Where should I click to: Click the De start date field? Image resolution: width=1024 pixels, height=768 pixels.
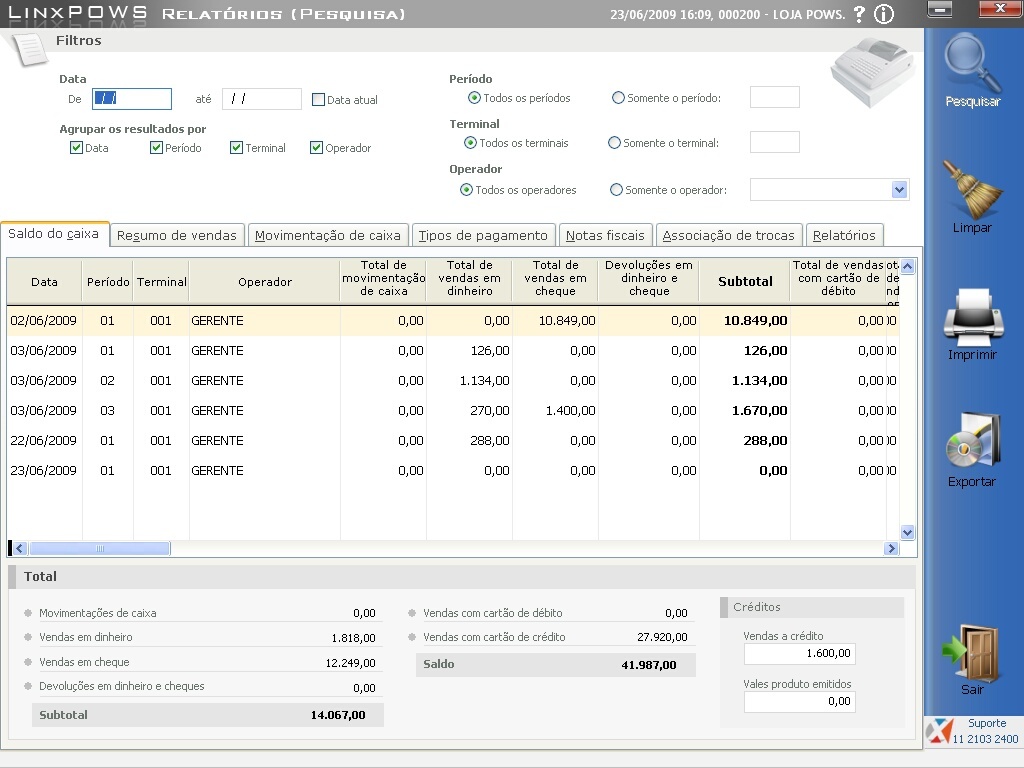point(132,99)
